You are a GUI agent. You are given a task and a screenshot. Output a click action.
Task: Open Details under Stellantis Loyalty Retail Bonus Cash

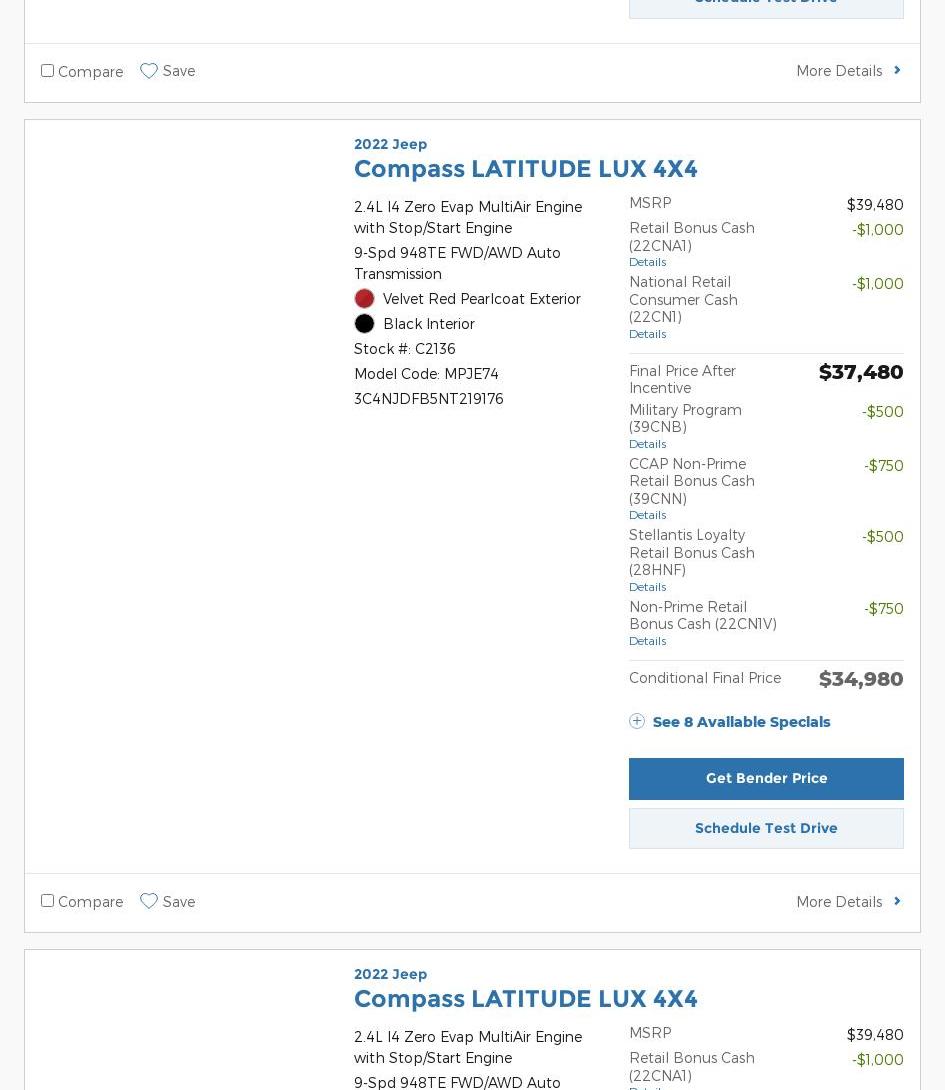tap(647, 587)
